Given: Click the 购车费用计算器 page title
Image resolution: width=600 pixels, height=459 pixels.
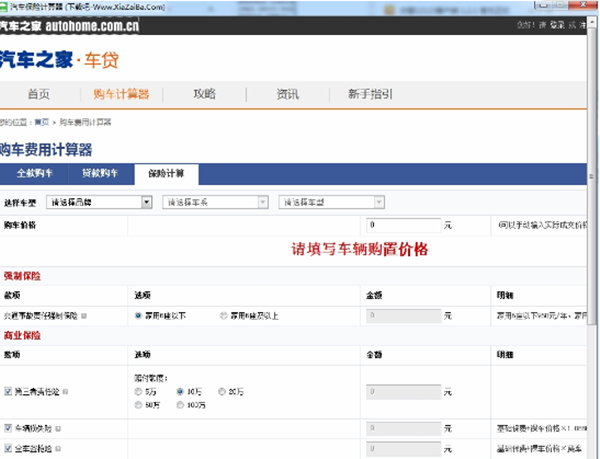Looking at the screenshot, I should point(46,150).
